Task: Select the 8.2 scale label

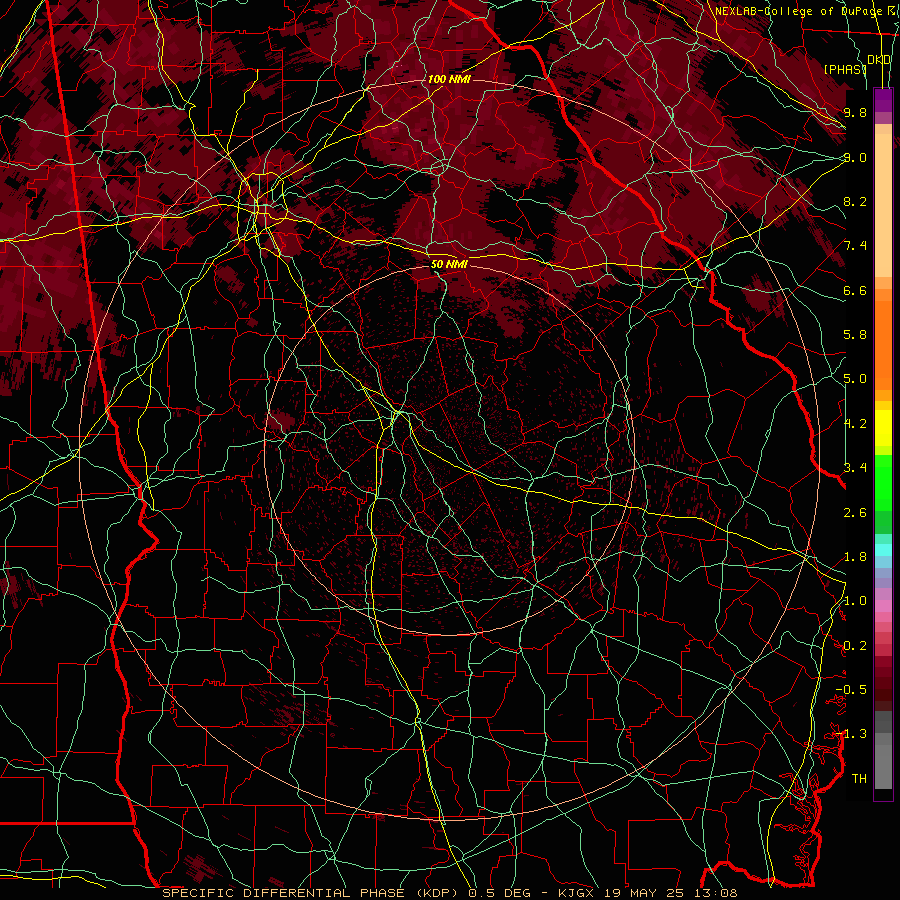Action: click(855, 201)
